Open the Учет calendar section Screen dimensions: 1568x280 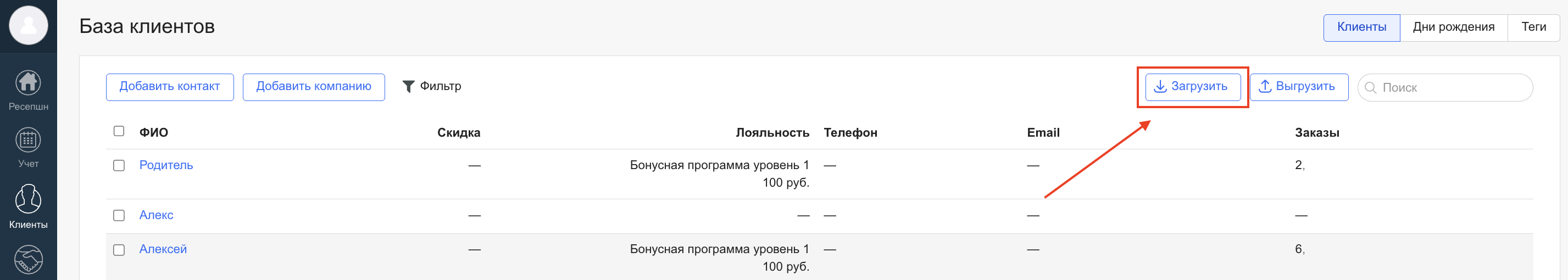click(28, 141)
